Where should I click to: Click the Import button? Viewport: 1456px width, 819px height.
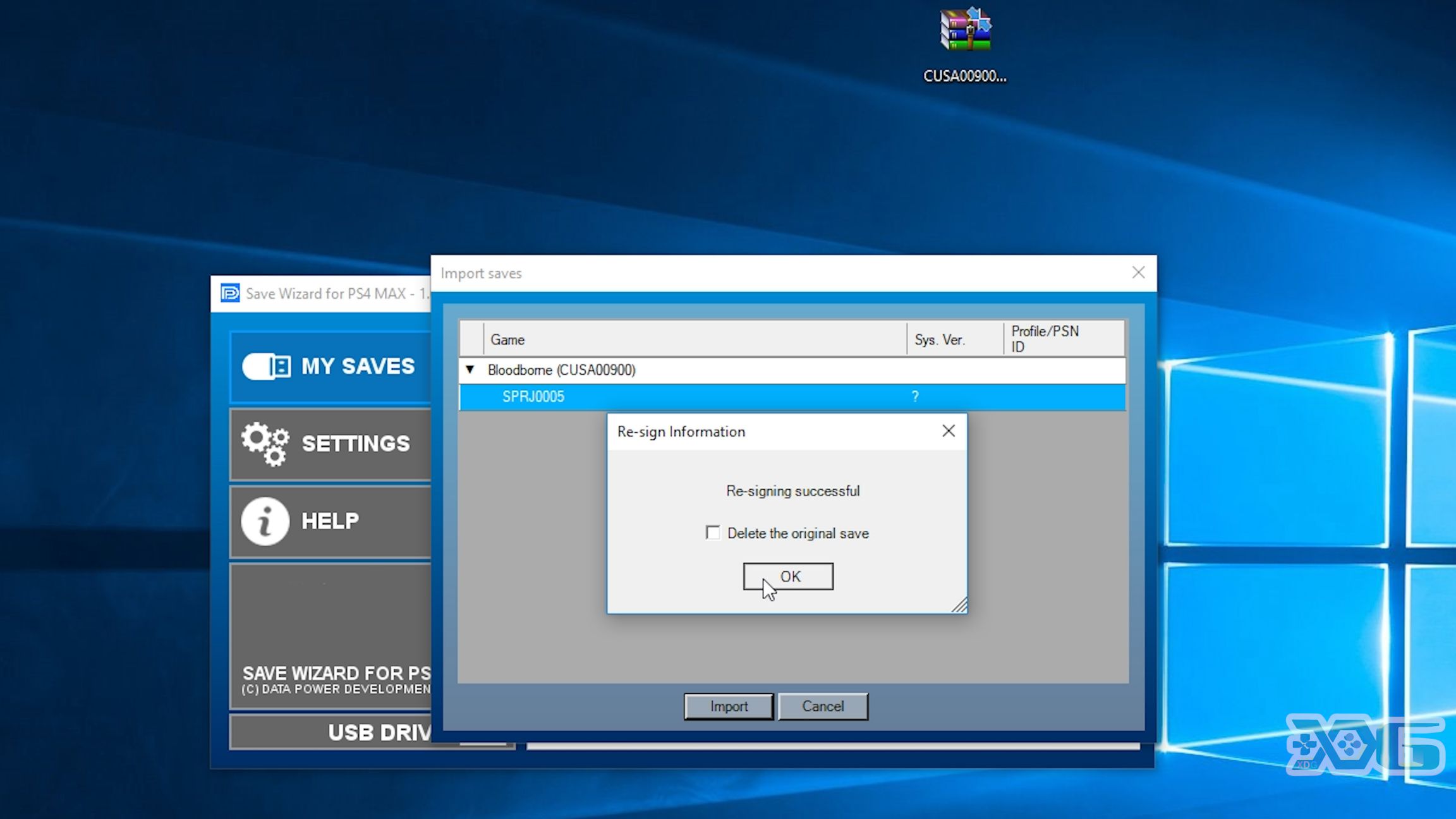coord(729,706)
